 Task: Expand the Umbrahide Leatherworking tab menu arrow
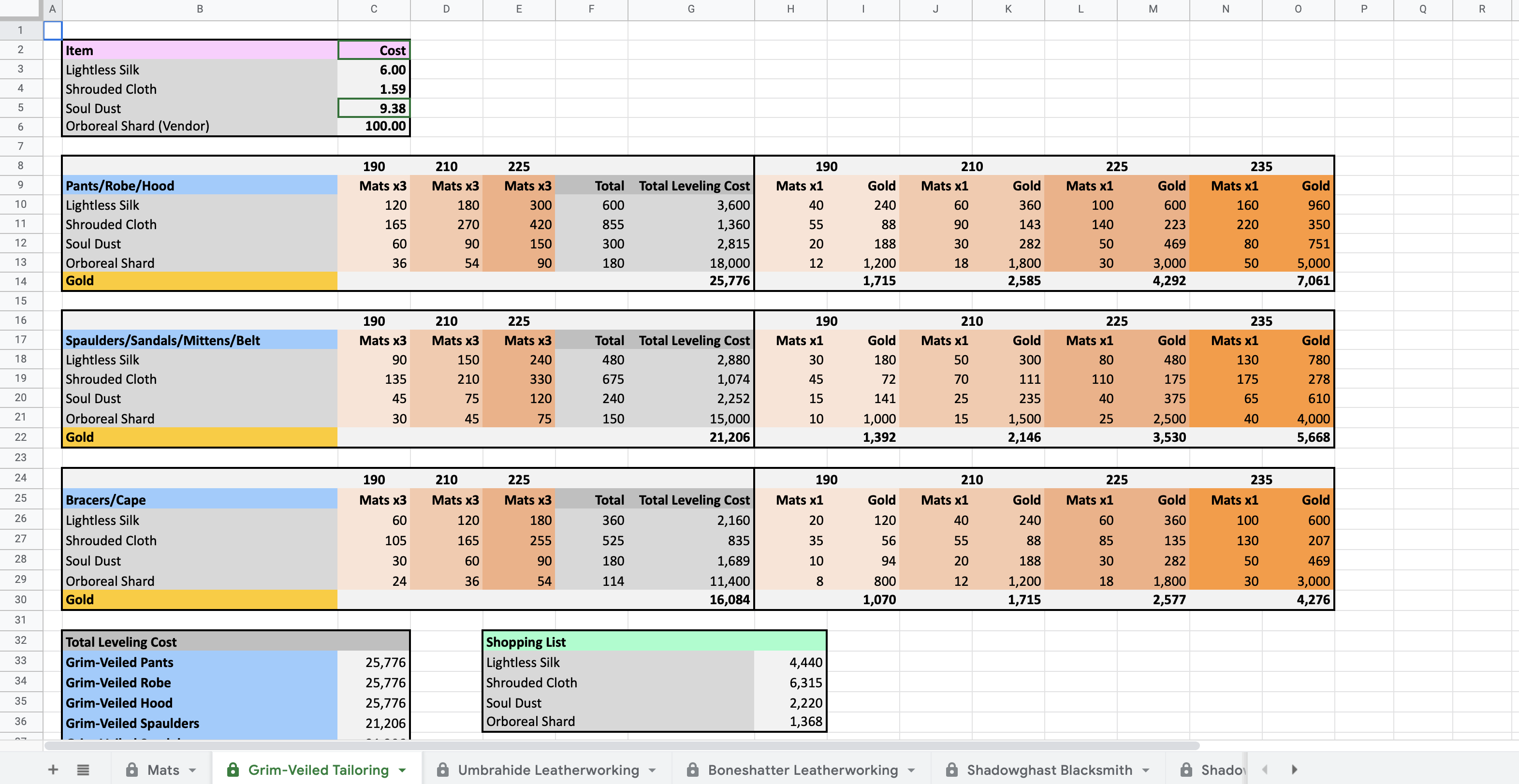coord(652,770)
